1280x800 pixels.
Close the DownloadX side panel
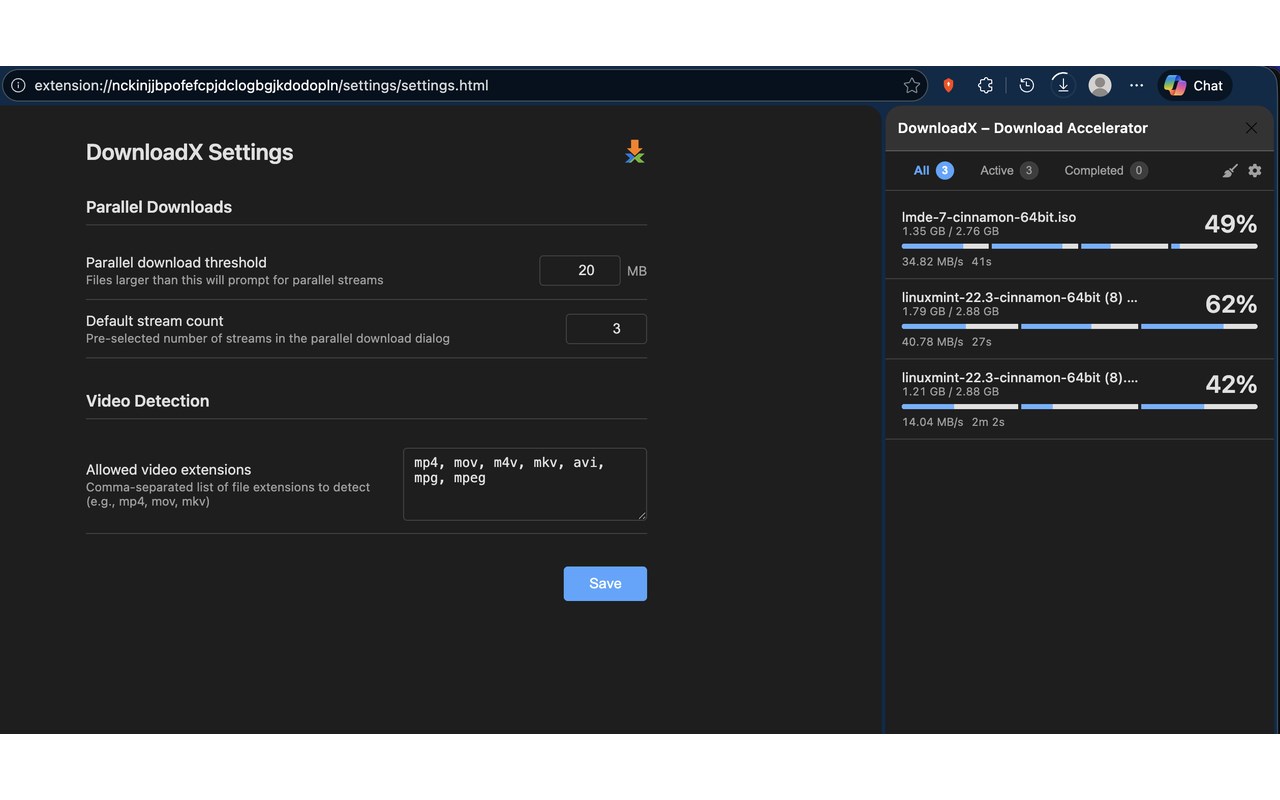coord(1251,128)
